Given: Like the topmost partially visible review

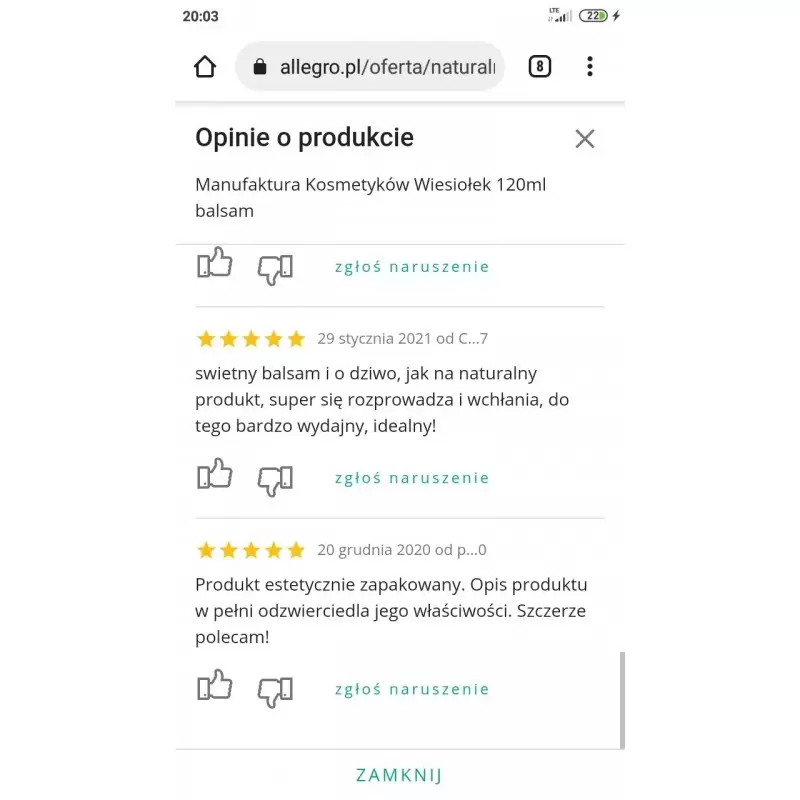Looking at the screenshot, I should [x=214, y=265].
